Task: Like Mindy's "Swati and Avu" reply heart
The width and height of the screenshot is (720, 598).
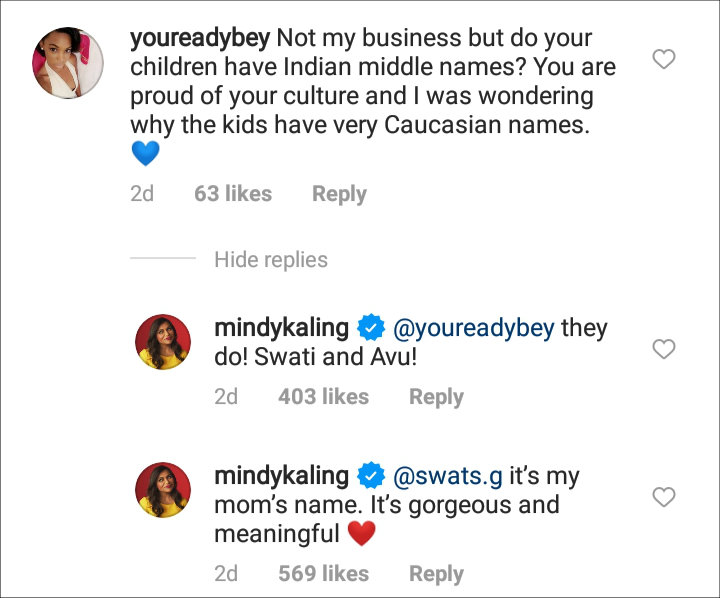Action: (663, 349)
